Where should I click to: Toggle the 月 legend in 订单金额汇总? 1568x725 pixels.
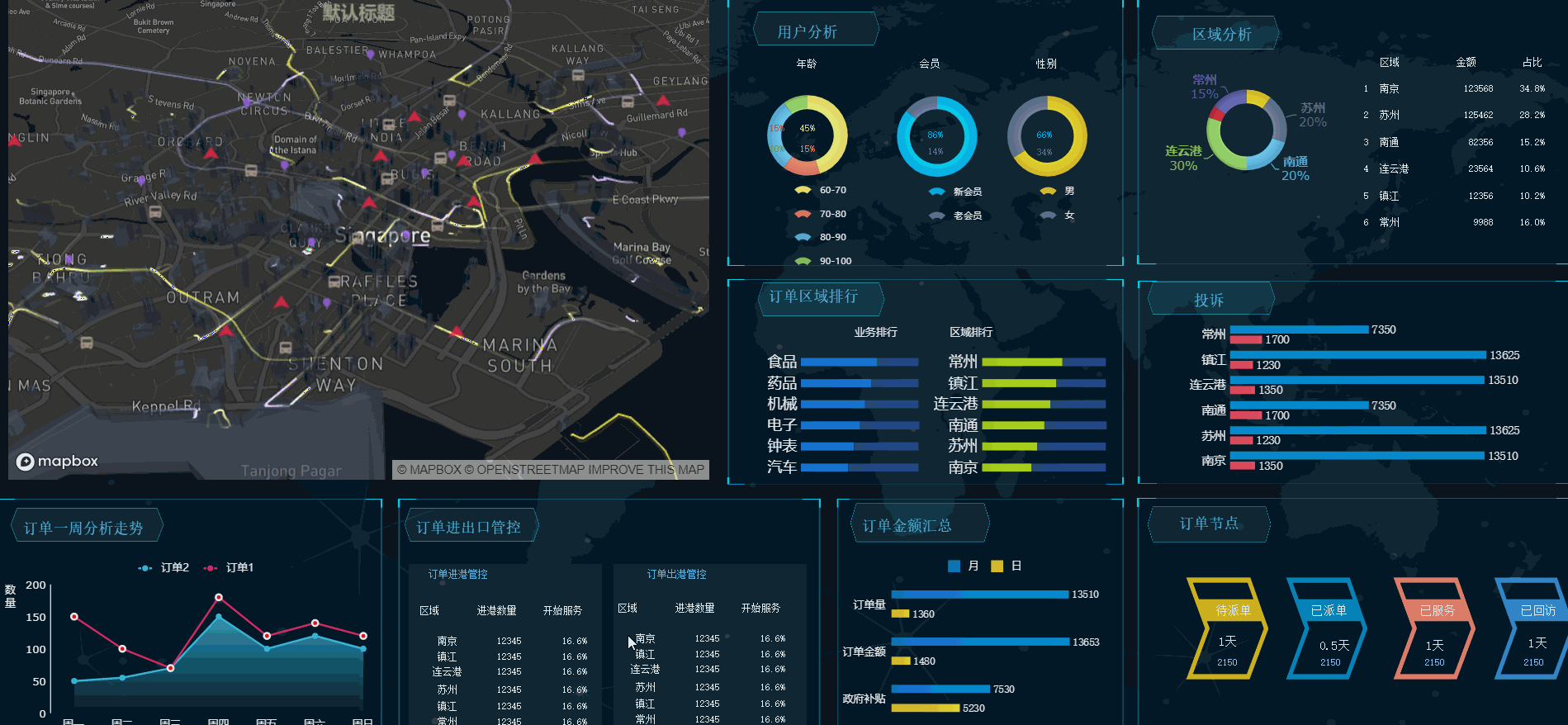[x=964, y=566]
